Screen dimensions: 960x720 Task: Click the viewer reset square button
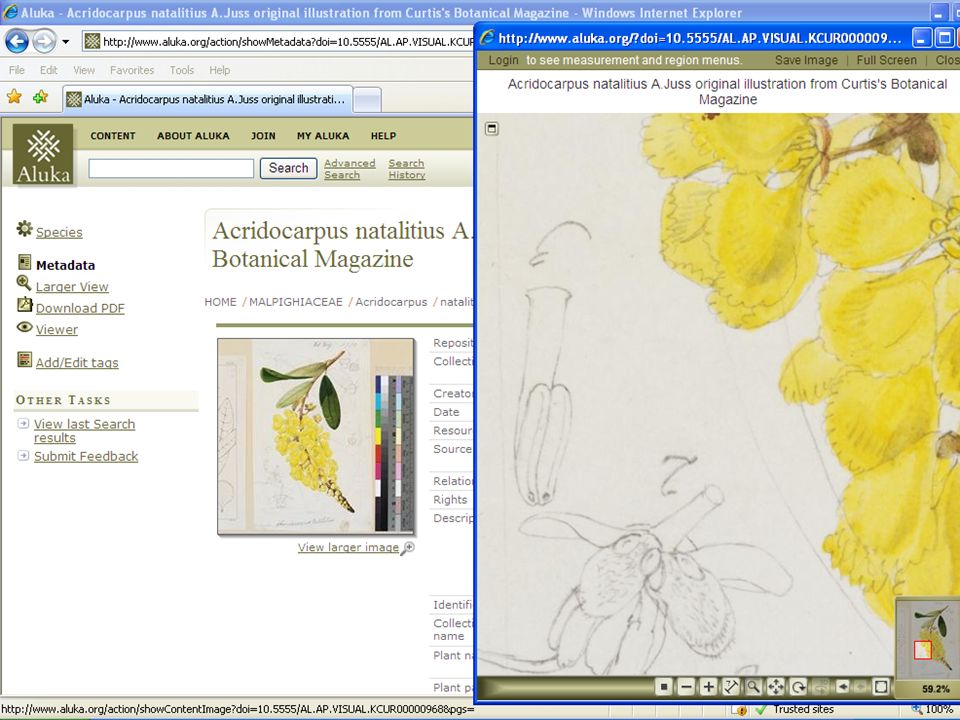coord(664,687)
